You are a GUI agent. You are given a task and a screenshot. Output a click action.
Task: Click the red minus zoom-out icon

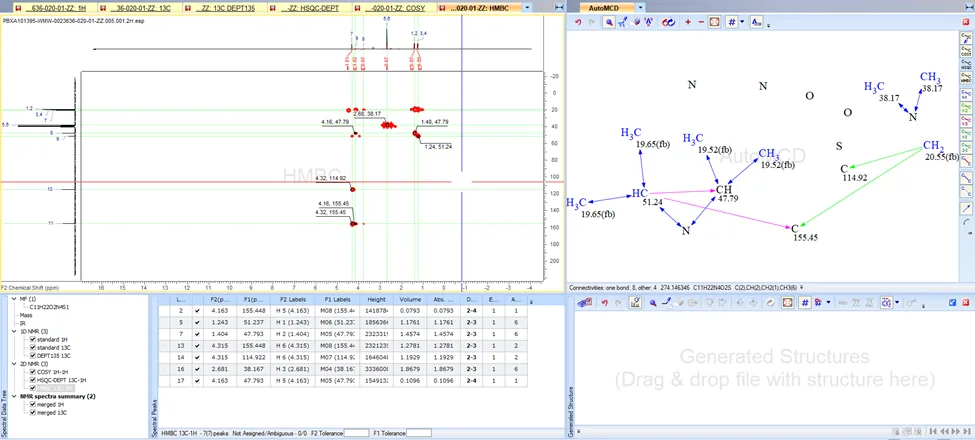[x=701, y=22]
